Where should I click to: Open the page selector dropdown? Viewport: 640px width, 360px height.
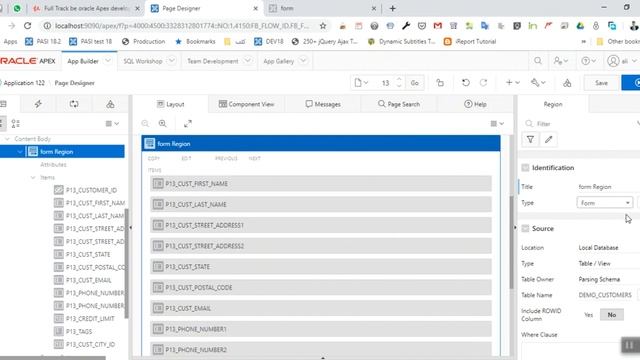pos(361,83)
